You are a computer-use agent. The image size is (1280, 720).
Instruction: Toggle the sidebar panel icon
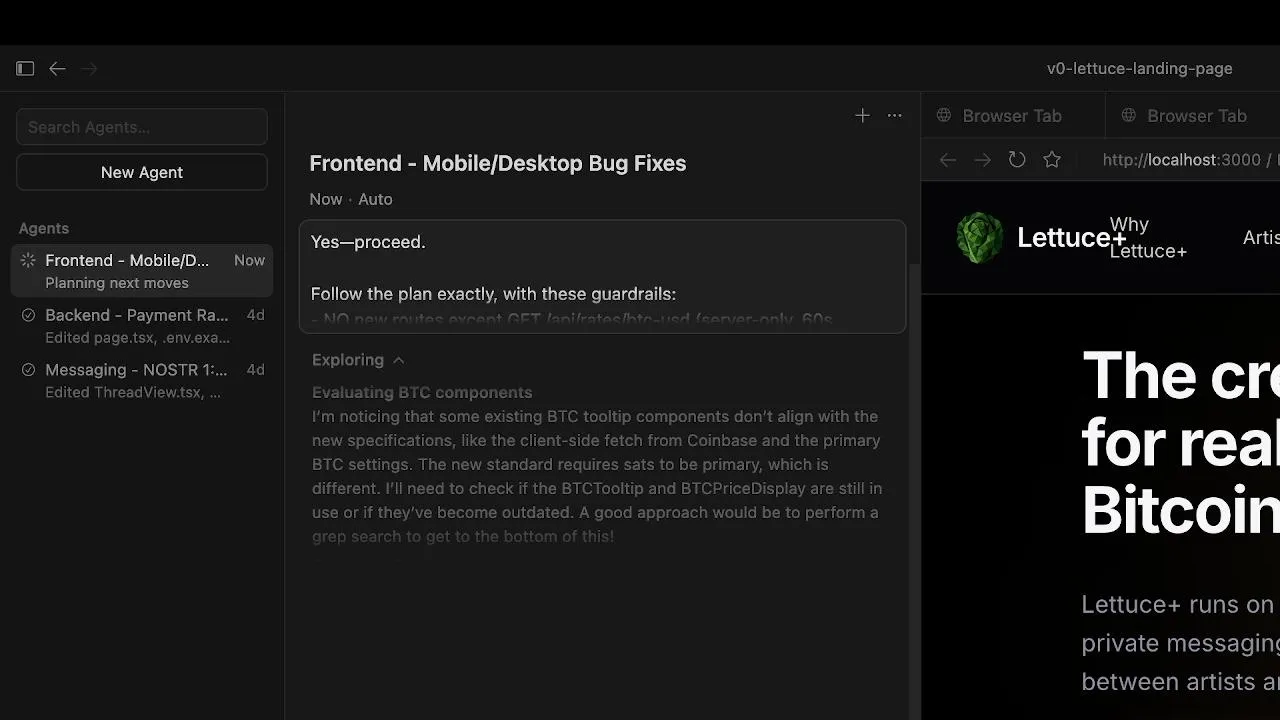click(25, 69)
